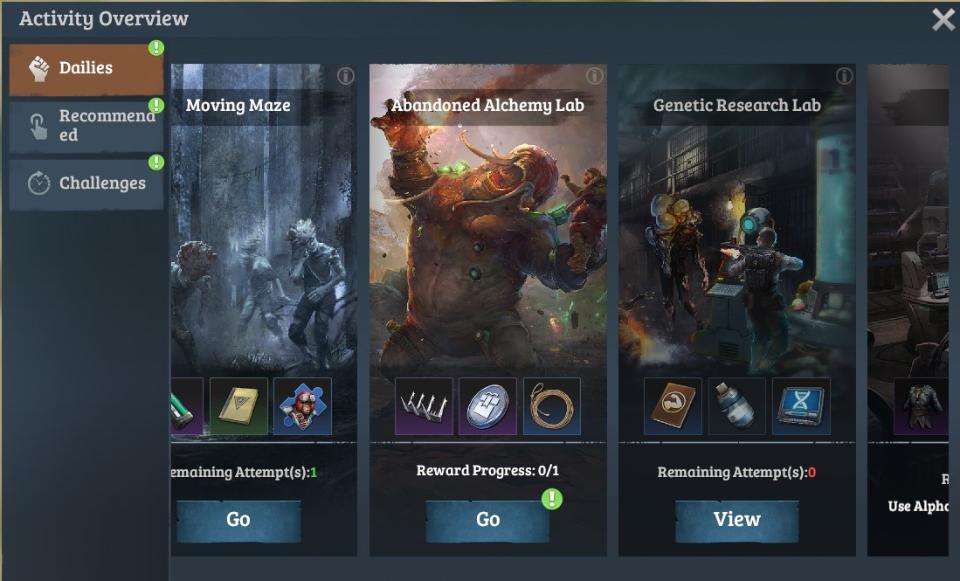The width and height of the screenshot is (960, 581).
Task: Select the armor vest reward icon
Action: 922,407
